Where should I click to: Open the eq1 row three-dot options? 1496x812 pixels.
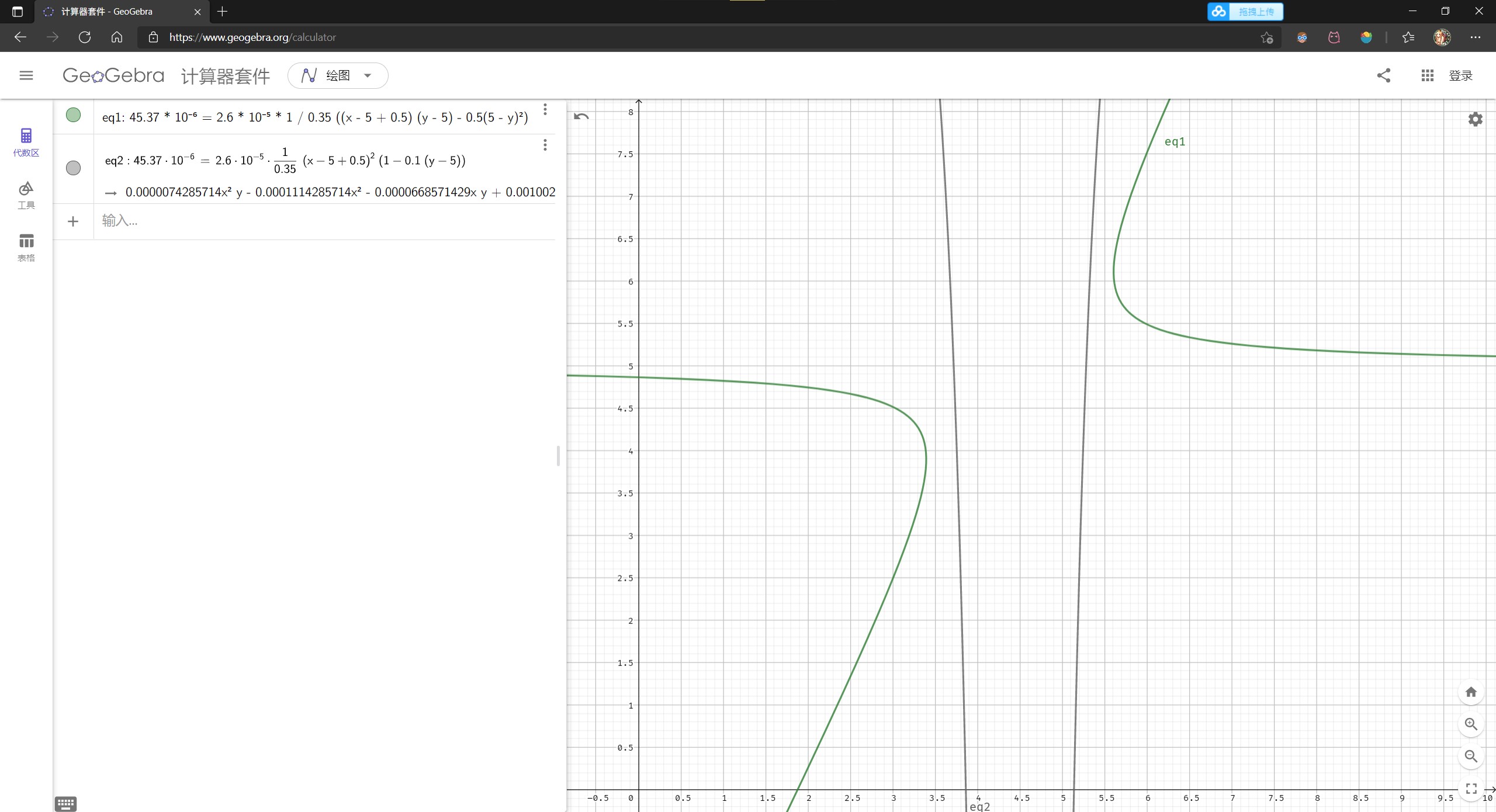point(545,109)
